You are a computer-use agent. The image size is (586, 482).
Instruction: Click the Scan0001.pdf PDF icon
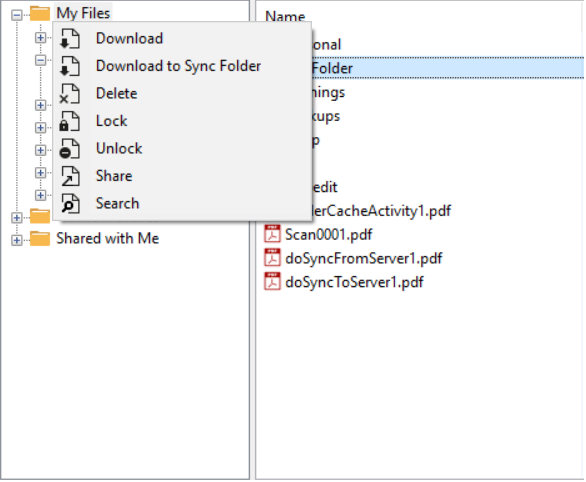pos(272,235)
